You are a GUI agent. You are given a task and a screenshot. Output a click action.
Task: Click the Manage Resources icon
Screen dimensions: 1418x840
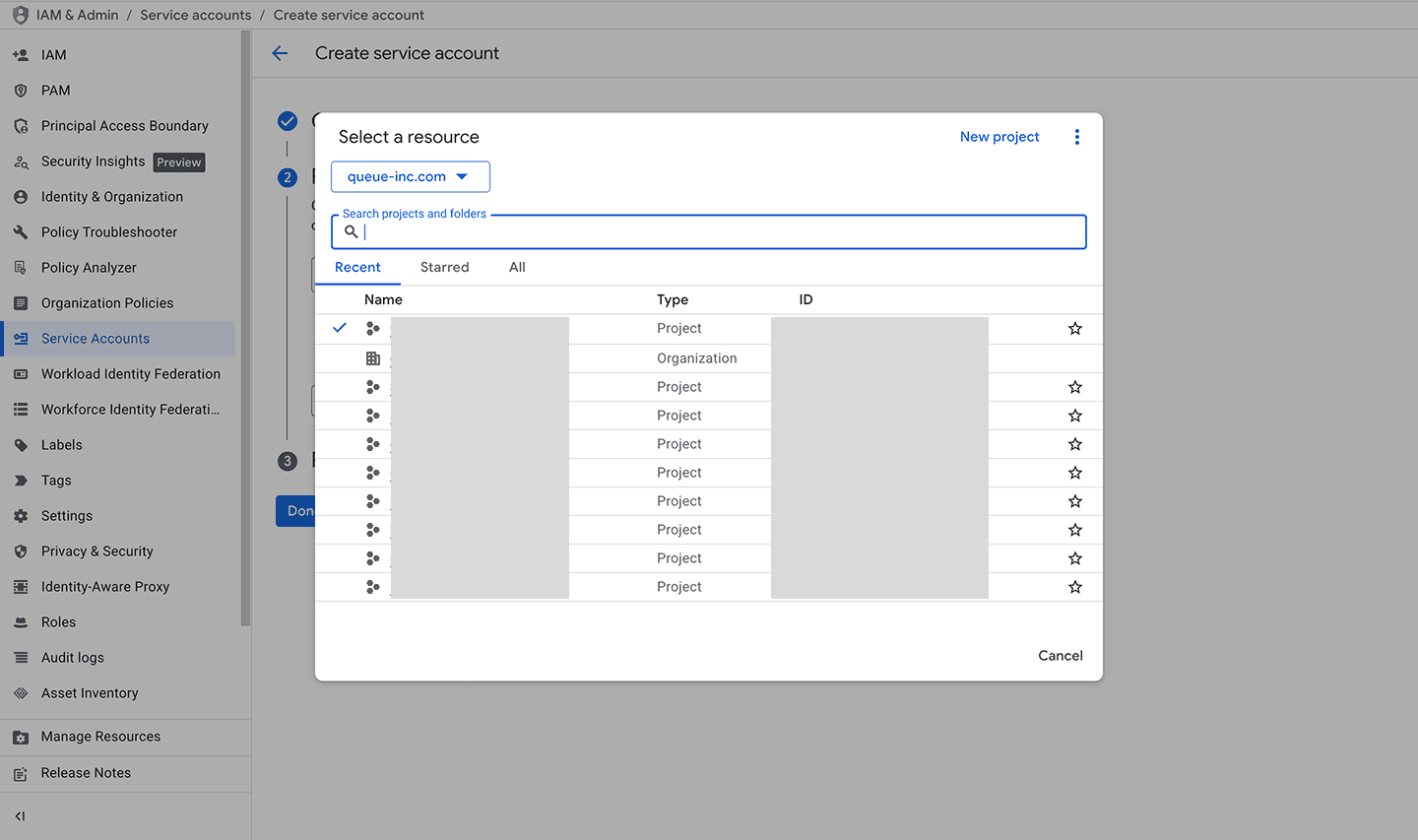pos(19,736)
